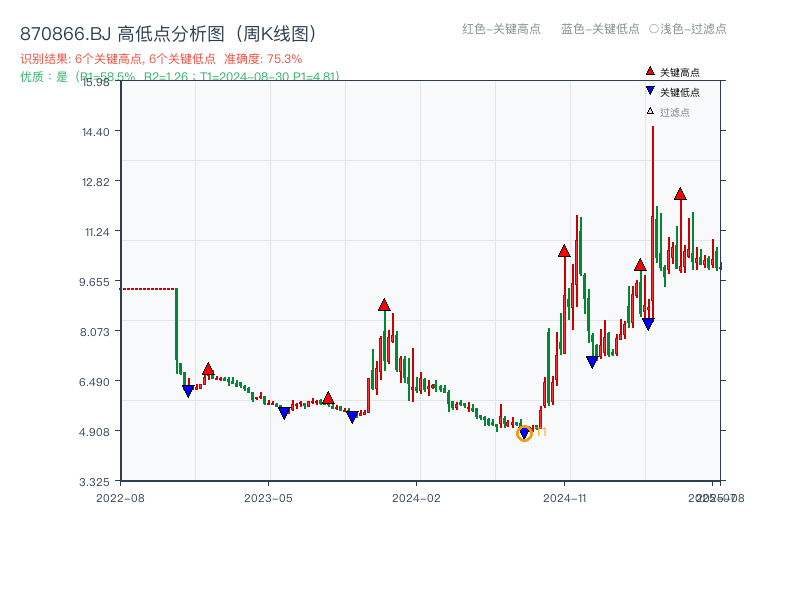
Task: Click the orange circled low point on the chart
Action: [x=524, y=432]
